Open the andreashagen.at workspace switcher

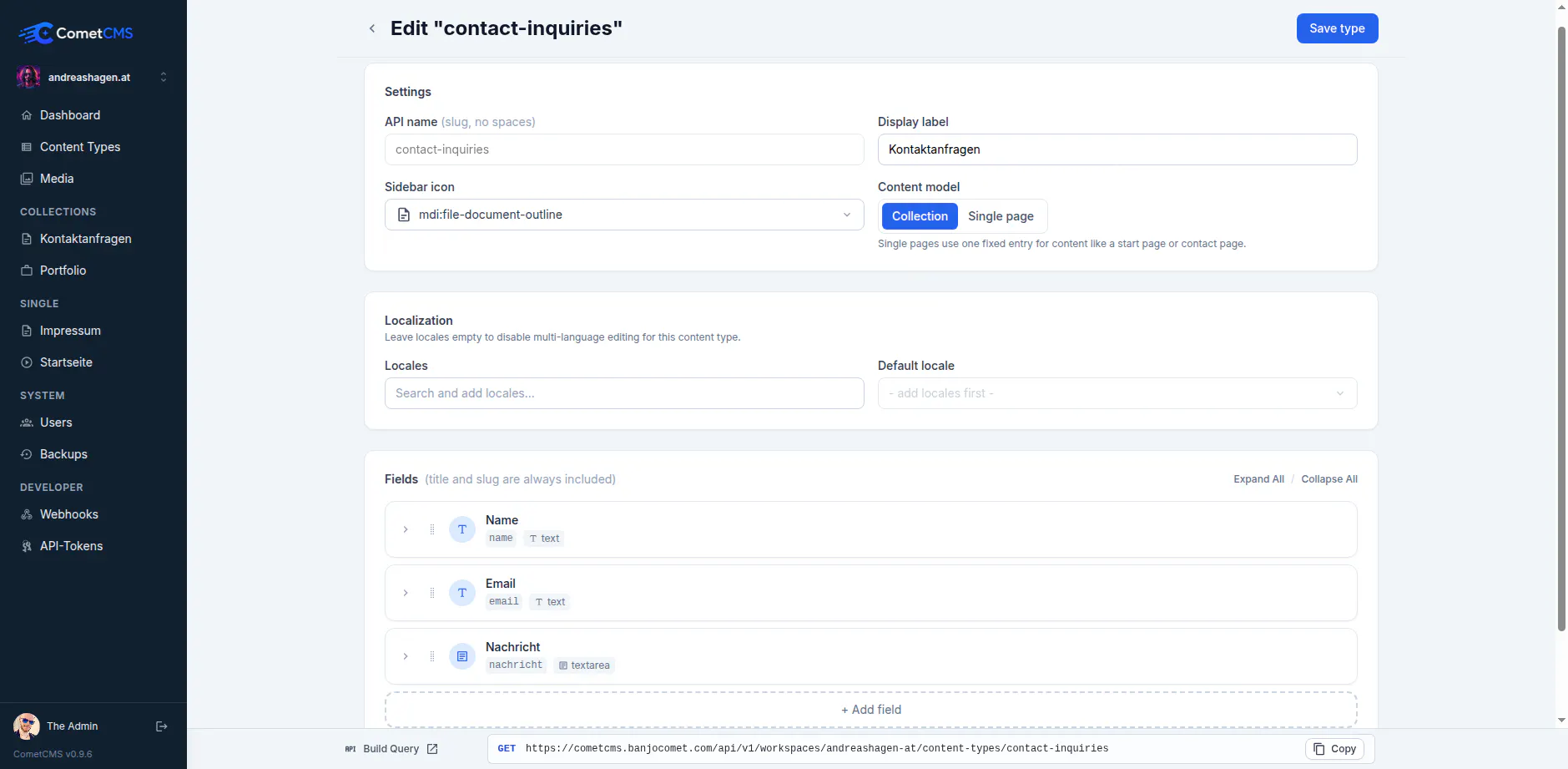[93, 77]
